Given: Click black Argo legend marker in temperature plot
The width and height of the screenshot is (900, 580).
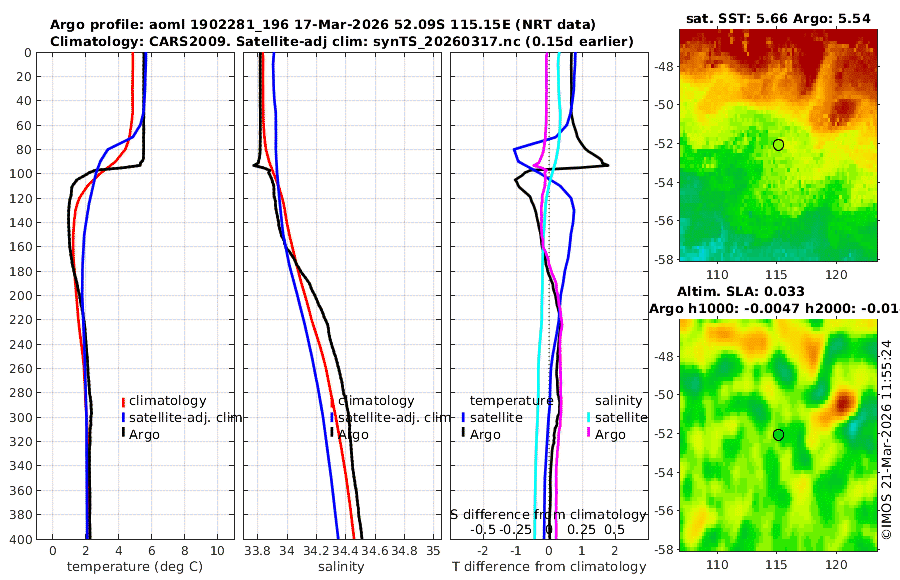Looking at the screenshot, I should pyautogui.click(x=123, y=434).
